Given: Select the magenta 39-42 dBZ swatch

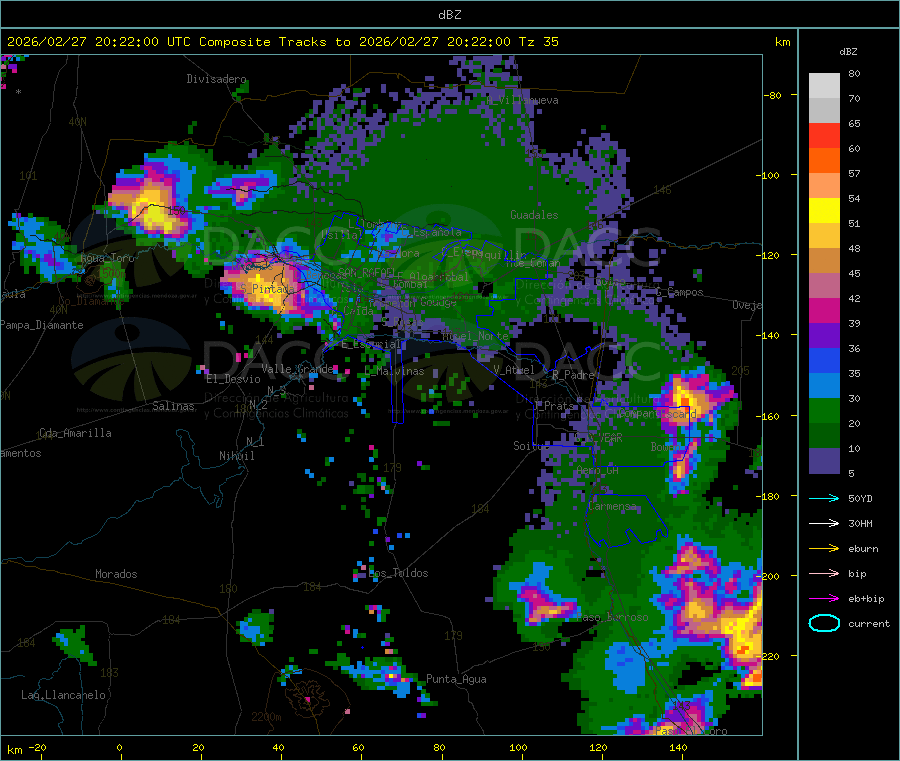Looking at the screenshot, I should [x=824, y=310].
